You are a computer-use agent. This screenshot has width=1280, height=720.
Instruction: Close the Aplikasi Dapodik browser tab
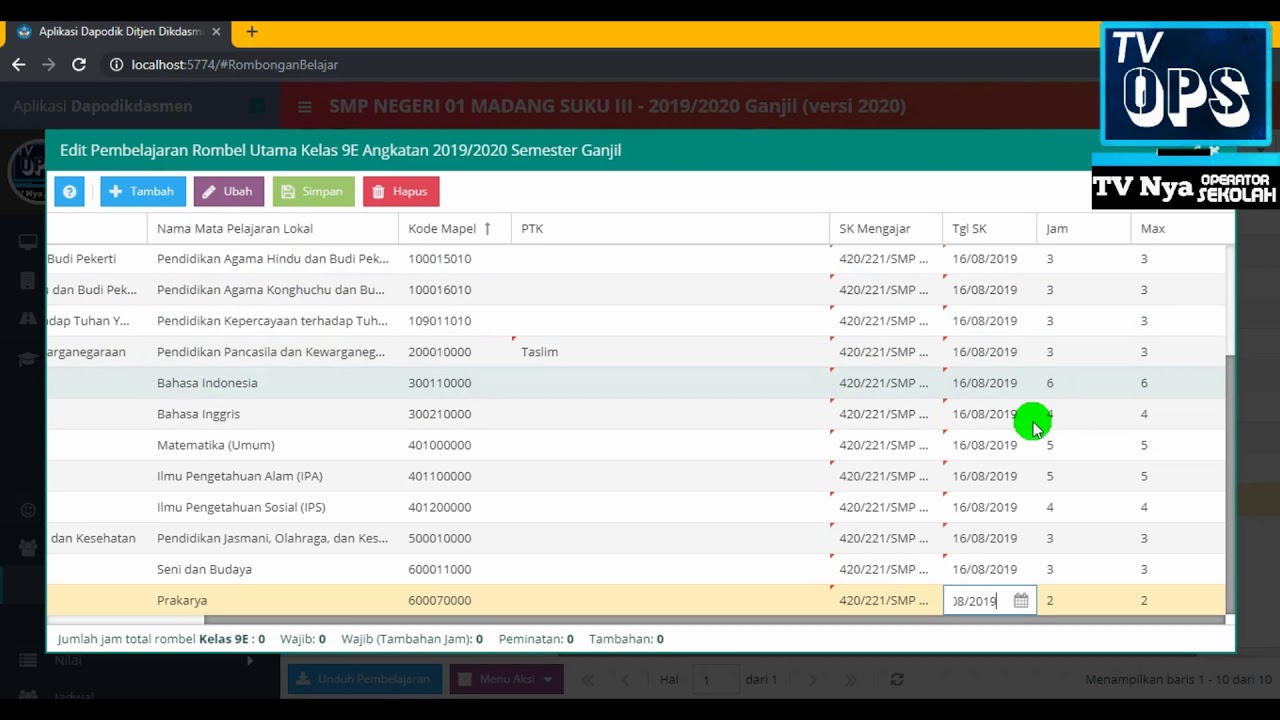point(216,32)
